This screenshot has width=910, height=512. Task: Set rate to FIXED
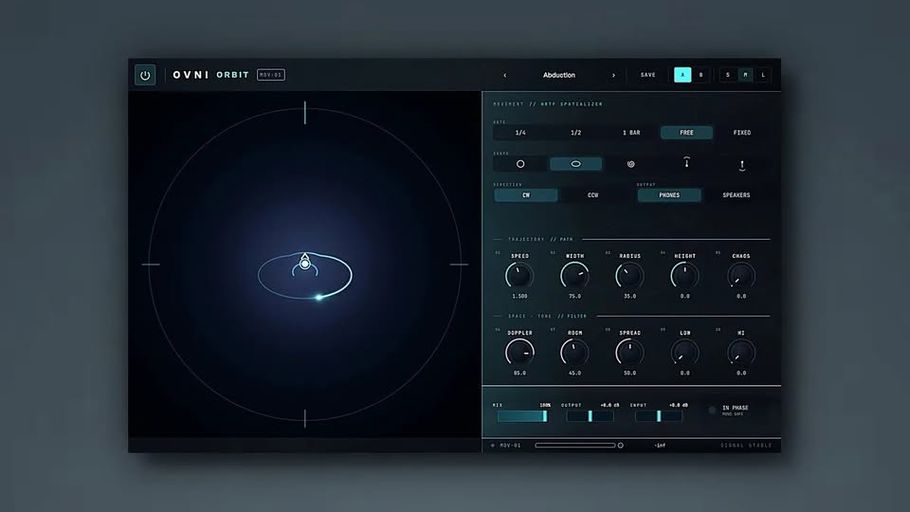(x=742, y=133)
